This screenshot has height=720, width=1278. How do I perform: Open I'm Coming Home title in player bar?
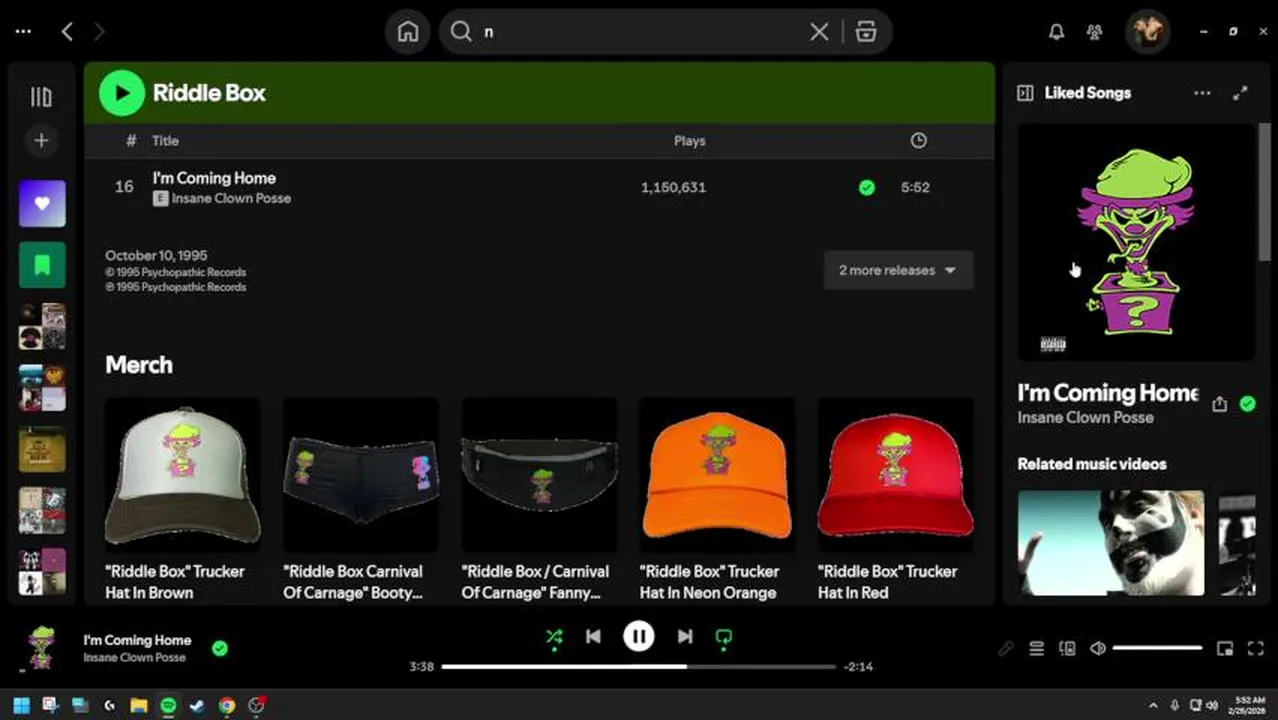[137, 640]
